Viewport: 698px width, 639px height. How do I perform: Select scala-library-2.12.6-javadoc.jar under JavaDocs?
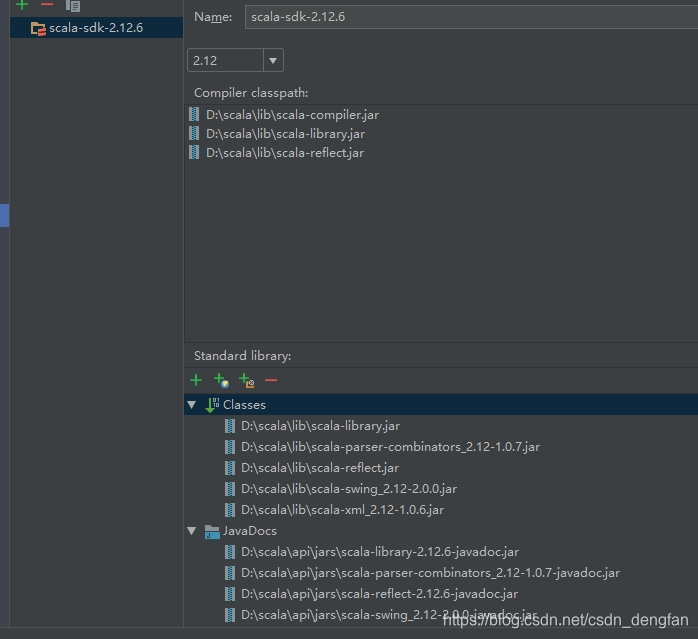pyautogui.click(x=380, y=552)
